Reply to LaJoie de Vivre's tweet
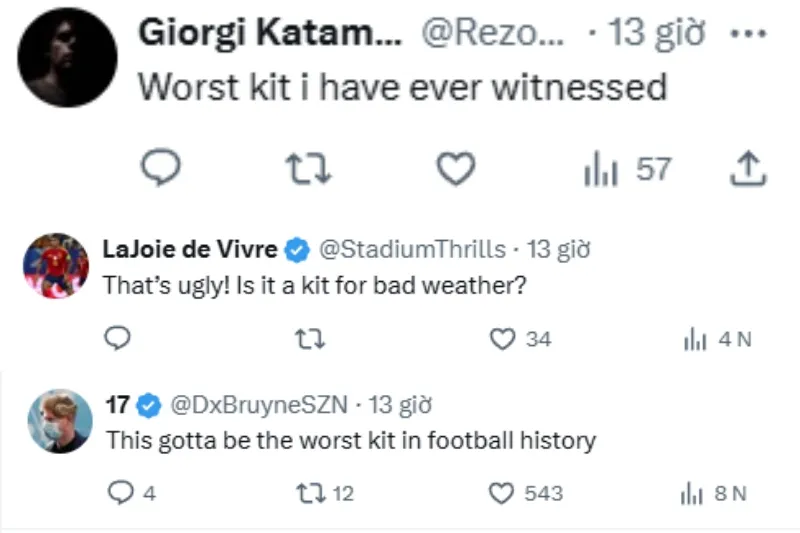The width and height of the screenshot is (800, 533). 117,338
